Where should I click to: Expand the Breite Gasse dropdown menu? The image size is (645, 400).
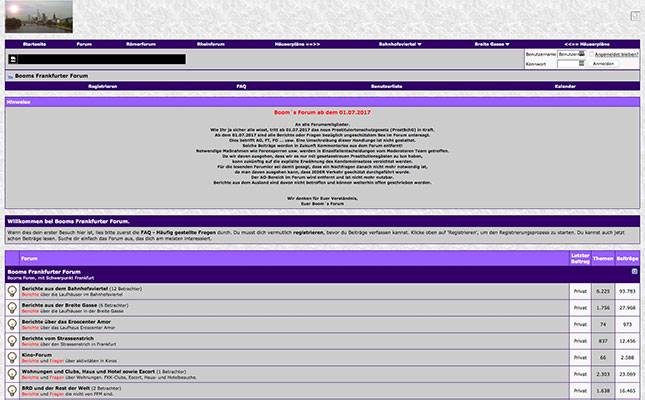coord(492,44)
